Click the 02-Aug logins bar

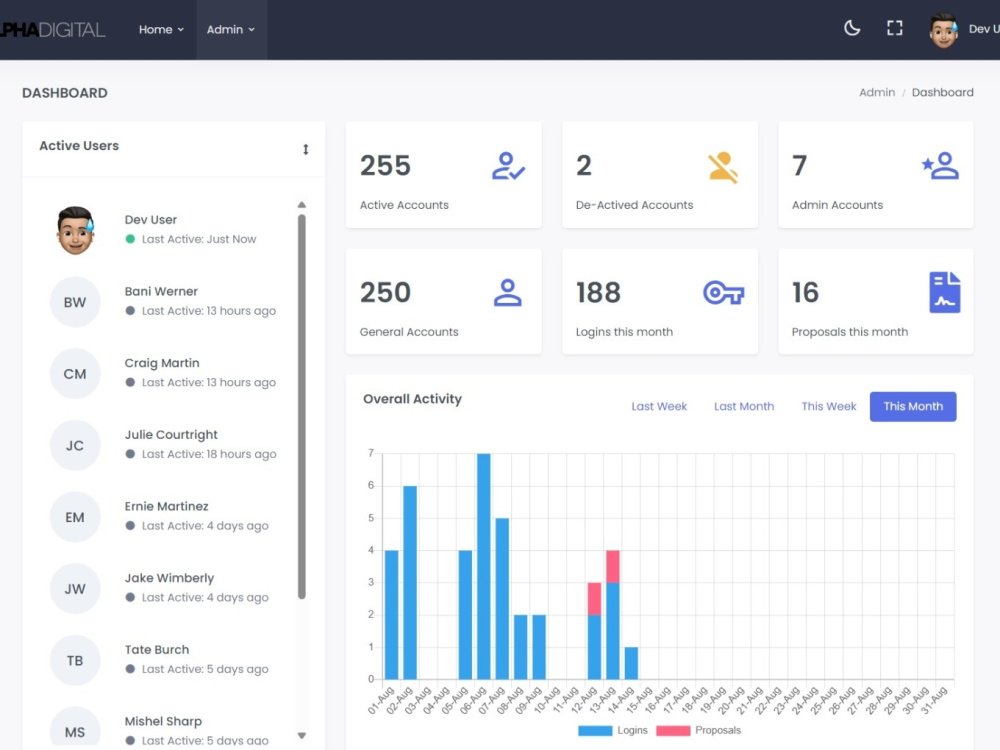point(410,582)
